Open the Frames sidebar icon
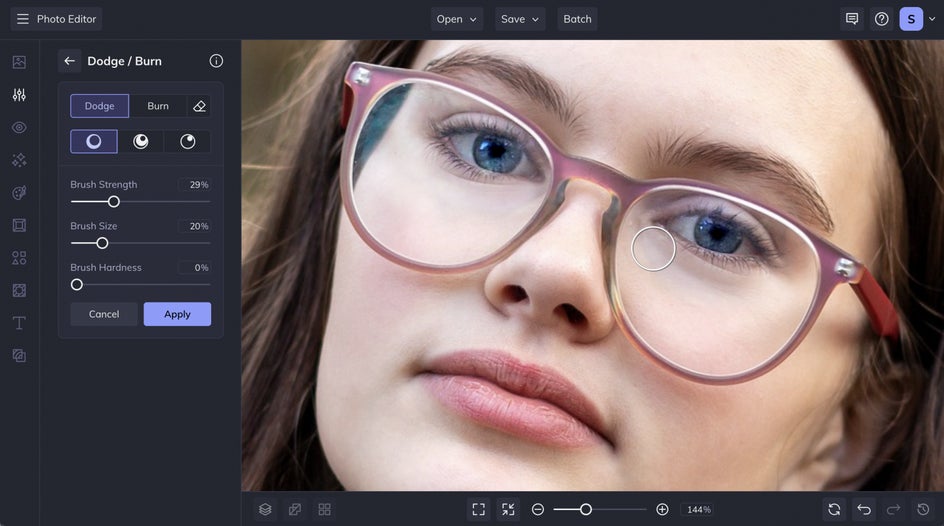This screenshot has width=944, height=526. (x=19, y=225)
